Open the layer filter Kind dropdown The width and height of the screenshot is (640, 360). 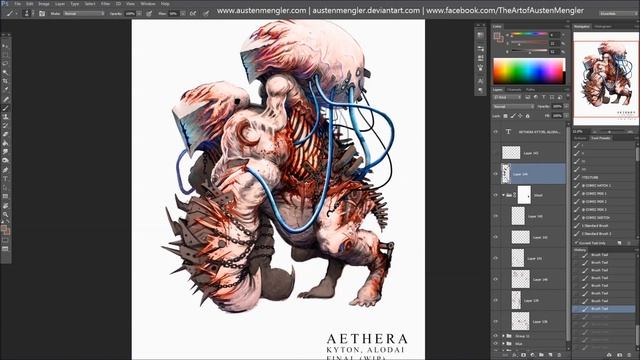tap(507, 97)
